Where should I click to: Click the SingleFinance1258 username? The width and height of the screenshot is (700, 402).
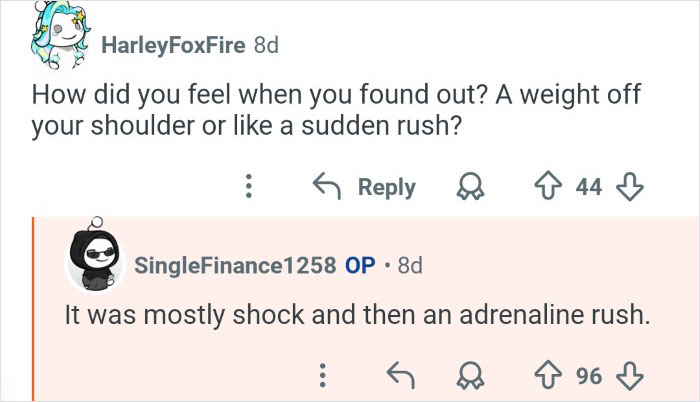tap(234, 265)
